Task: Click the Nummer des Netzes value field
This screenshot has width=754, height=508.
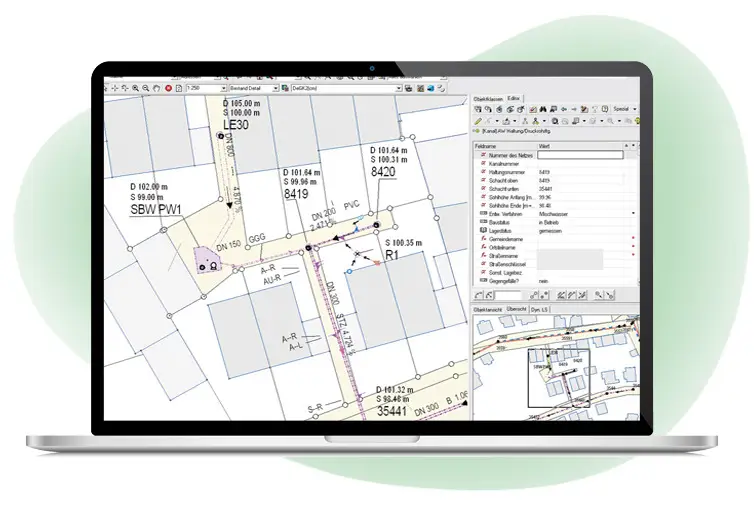Action: click(x=580, y=155)
